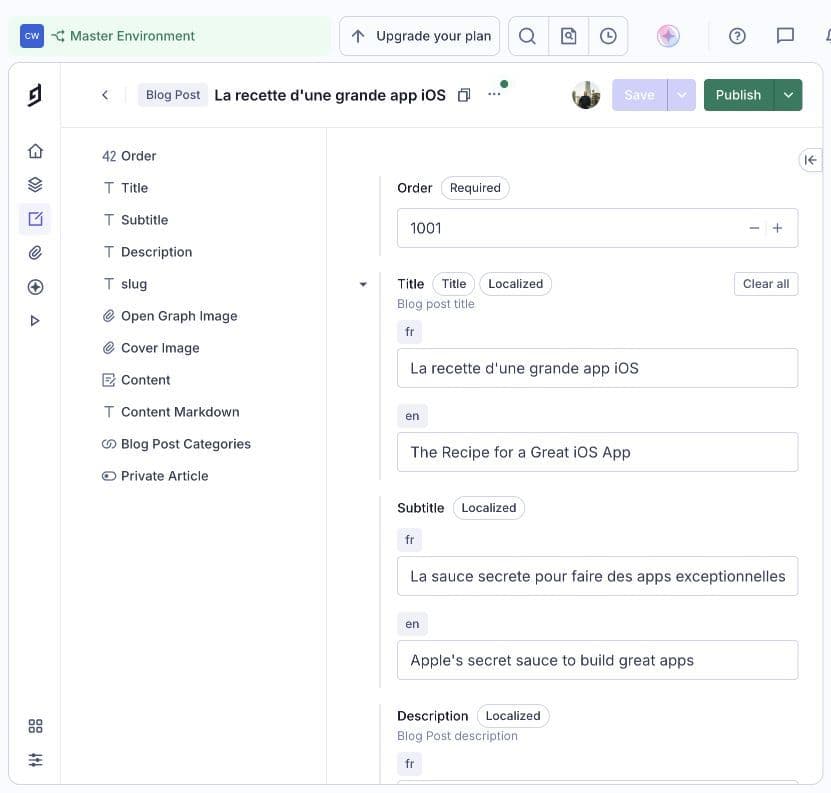Screen dimensions: 831x793
Task: Jump to Open Graph Image field
Action: 170,316
